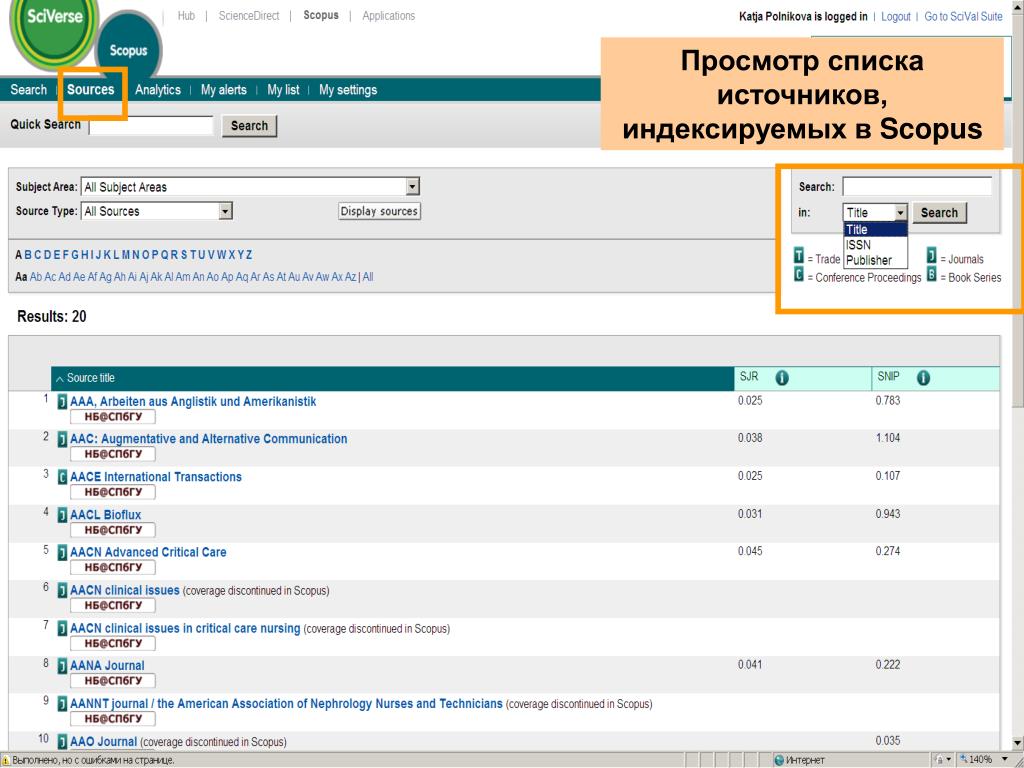Click the Conference Proceedings legend icon
1024x768 pixels.
(x=799, y=274)
